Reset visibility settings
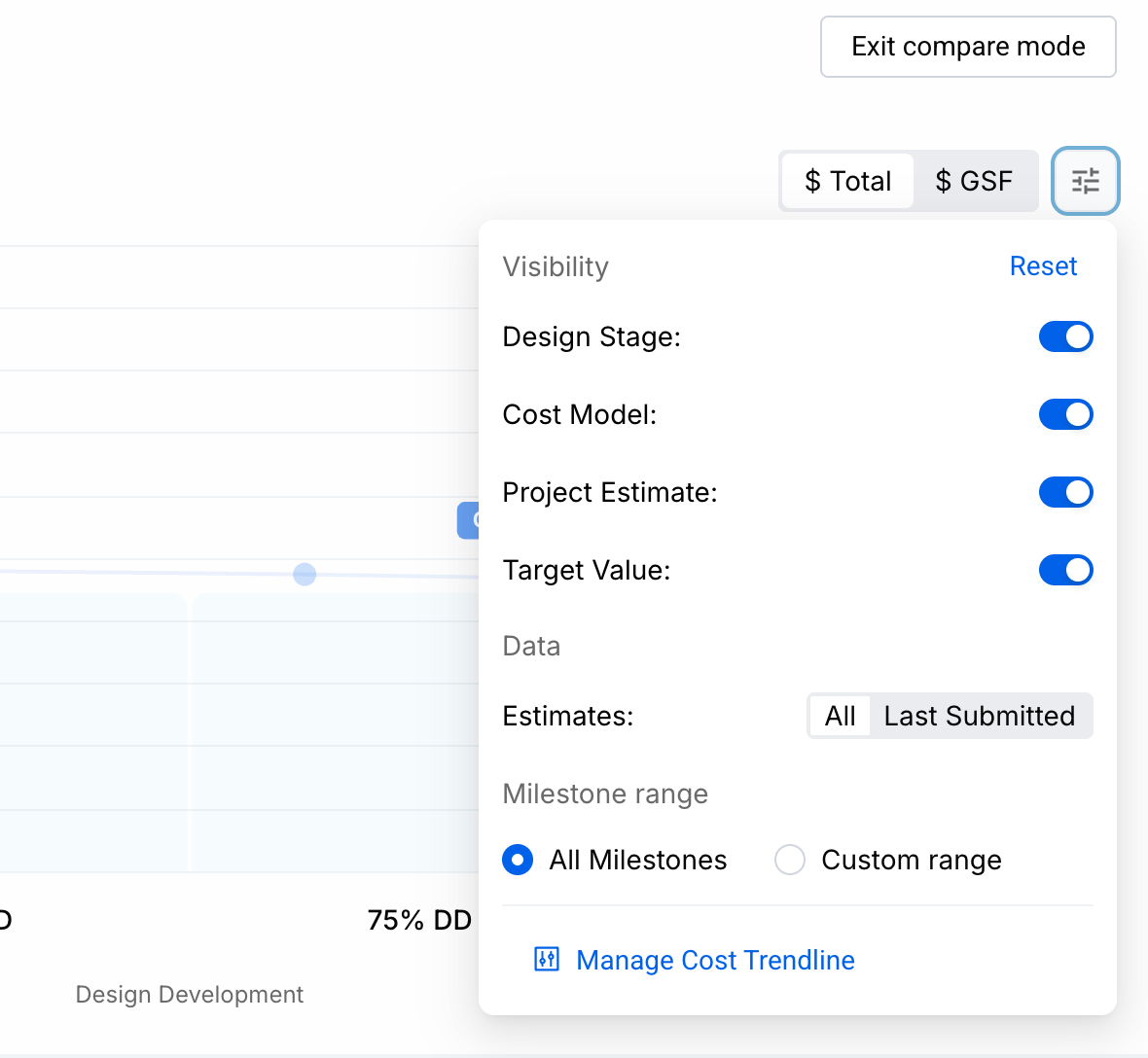1148x1058 pixels. tap(1043, 265)
